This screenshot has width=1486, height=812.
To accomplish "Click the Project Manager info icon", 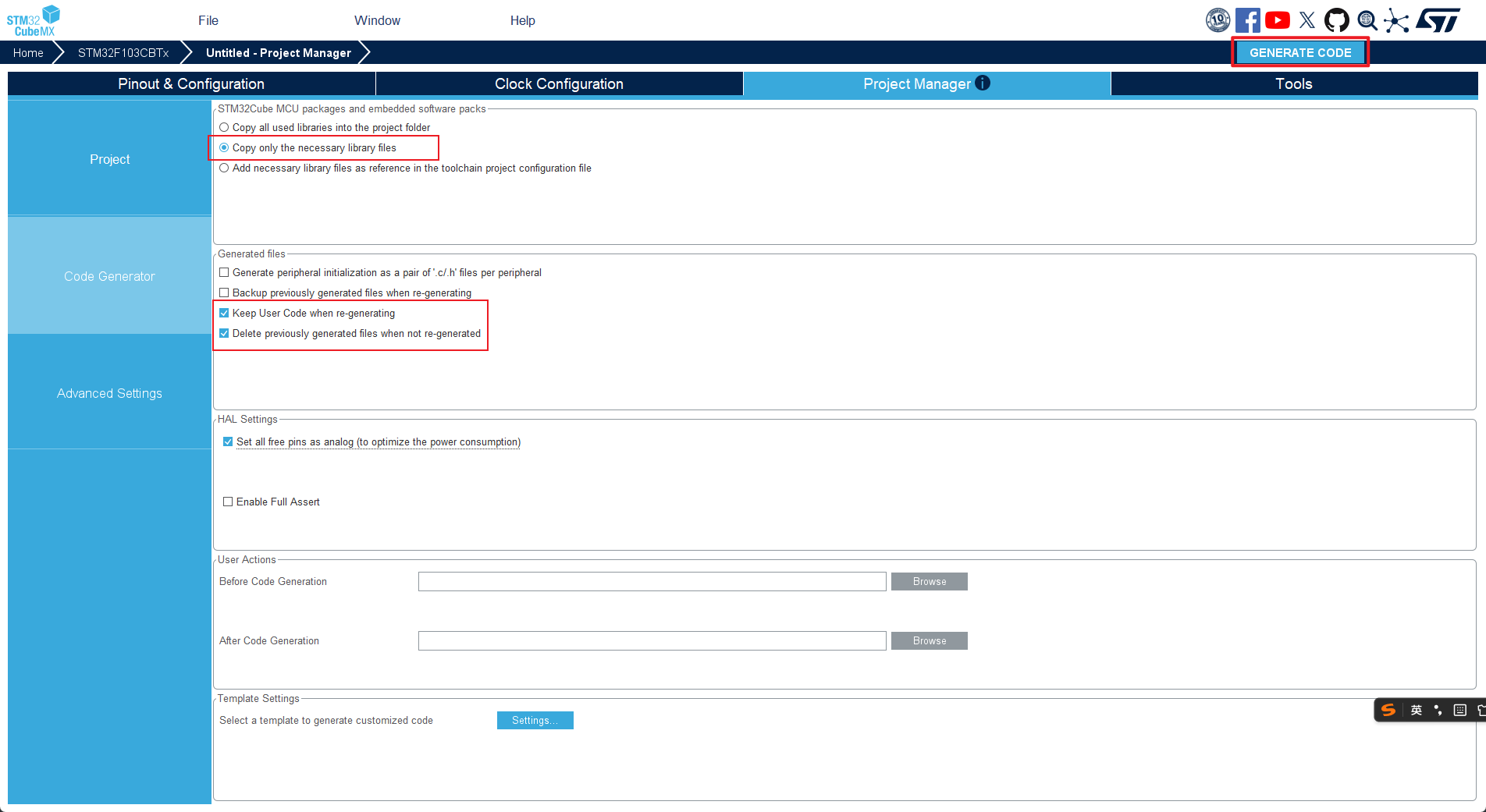I will pyautogui.click(x=983, y=83).
